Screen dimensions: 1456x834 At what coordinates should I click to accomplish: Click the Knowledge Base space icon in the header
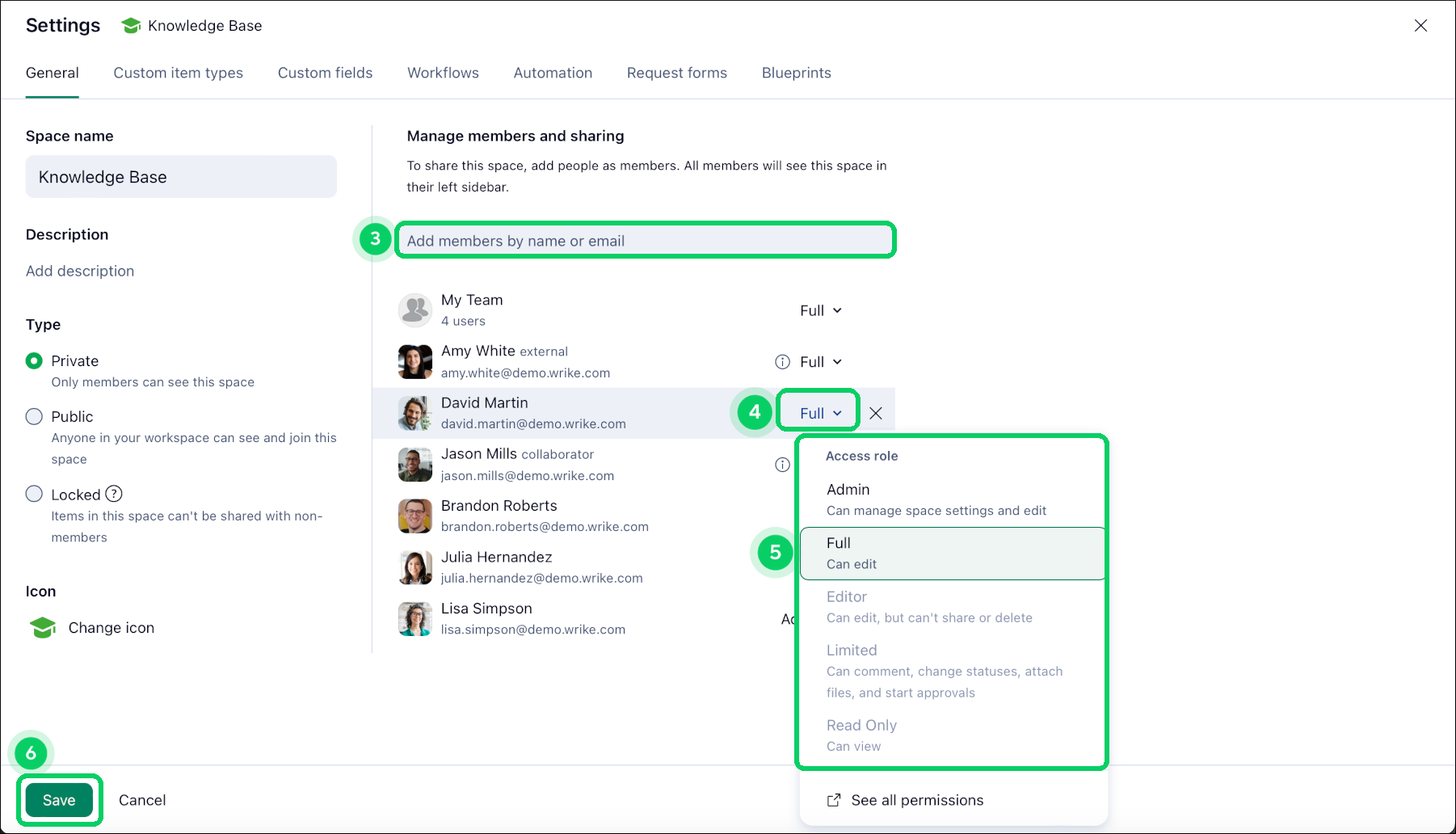130,25
